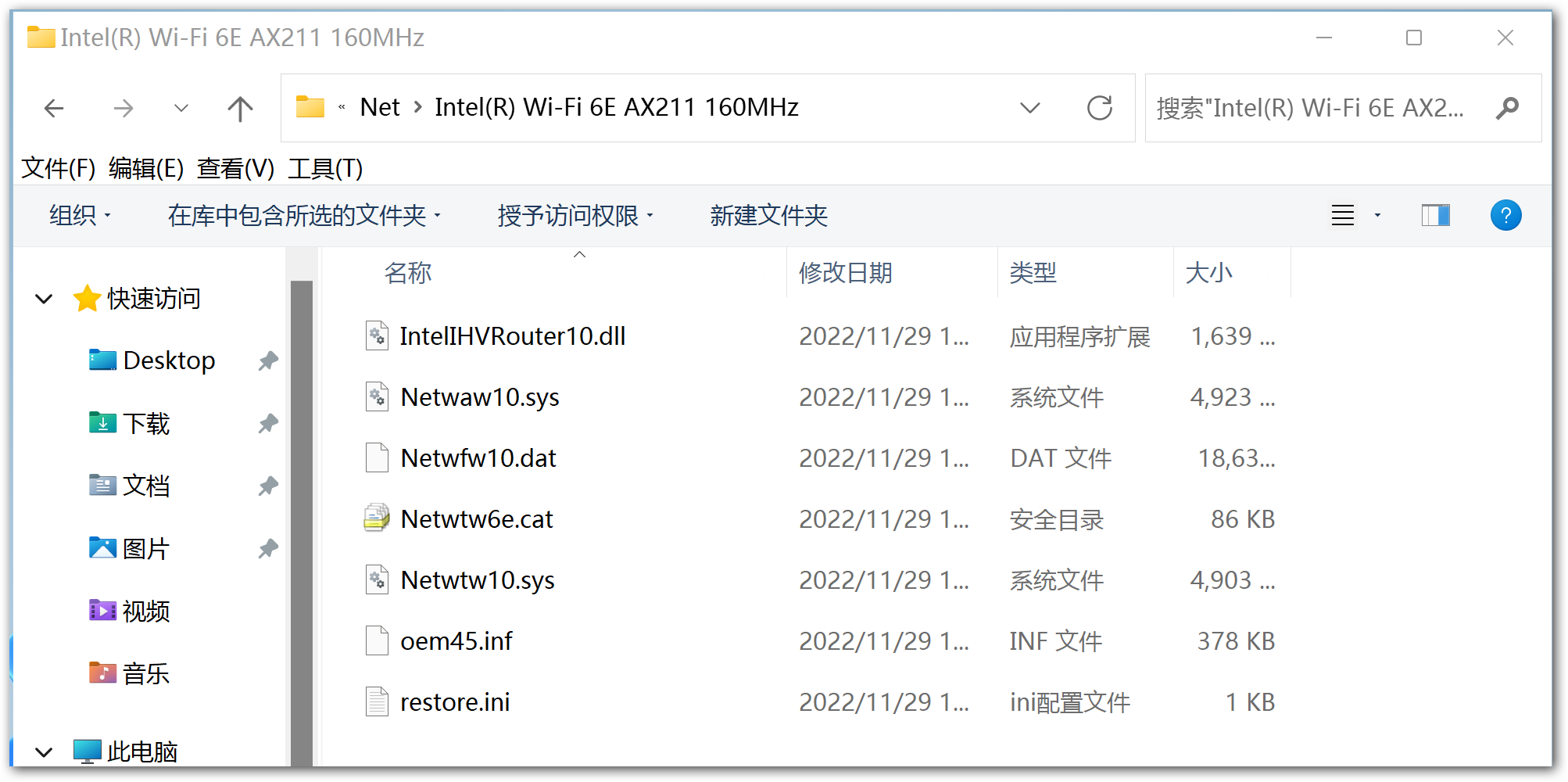Open the 文件(F) menu
1568x782 pixels.
click(59, 168)
